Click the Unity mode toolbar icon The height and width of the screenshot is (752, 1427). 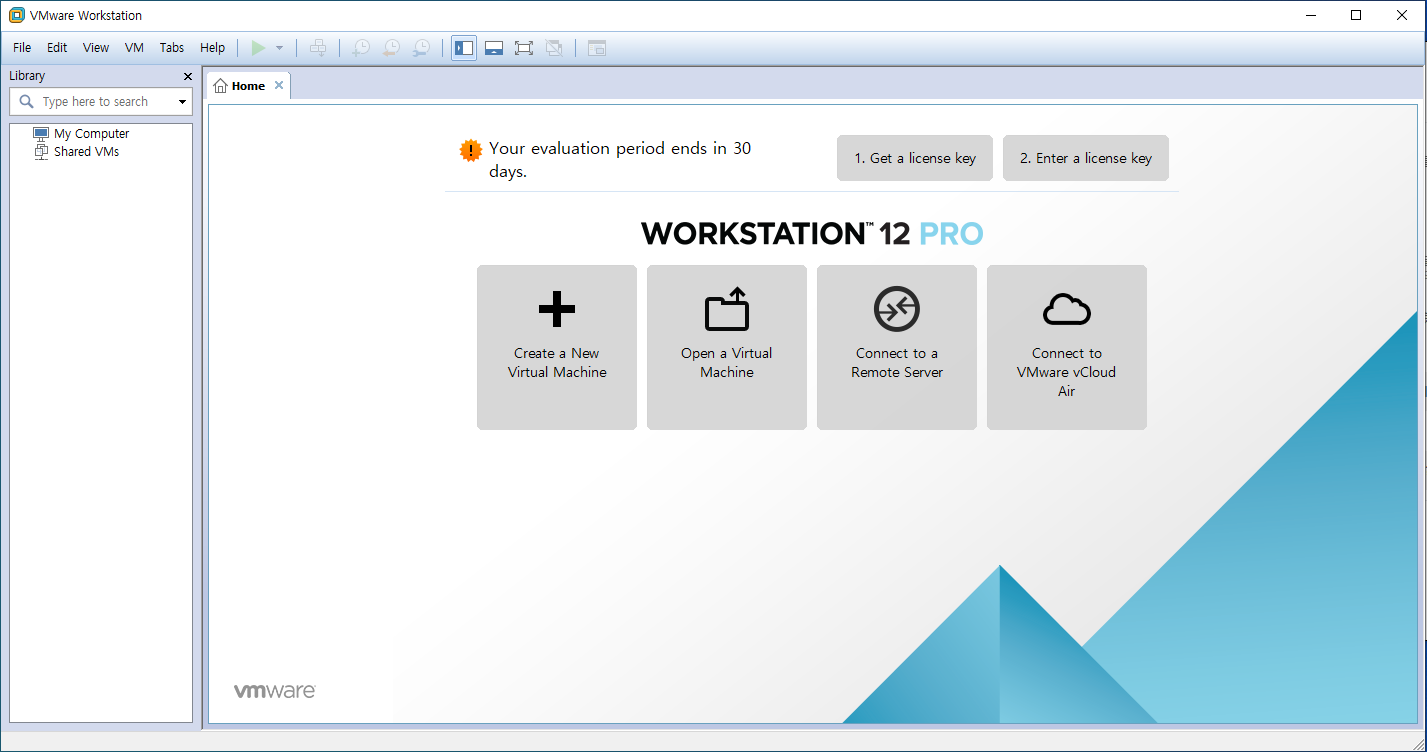click(x=554, y=47)
